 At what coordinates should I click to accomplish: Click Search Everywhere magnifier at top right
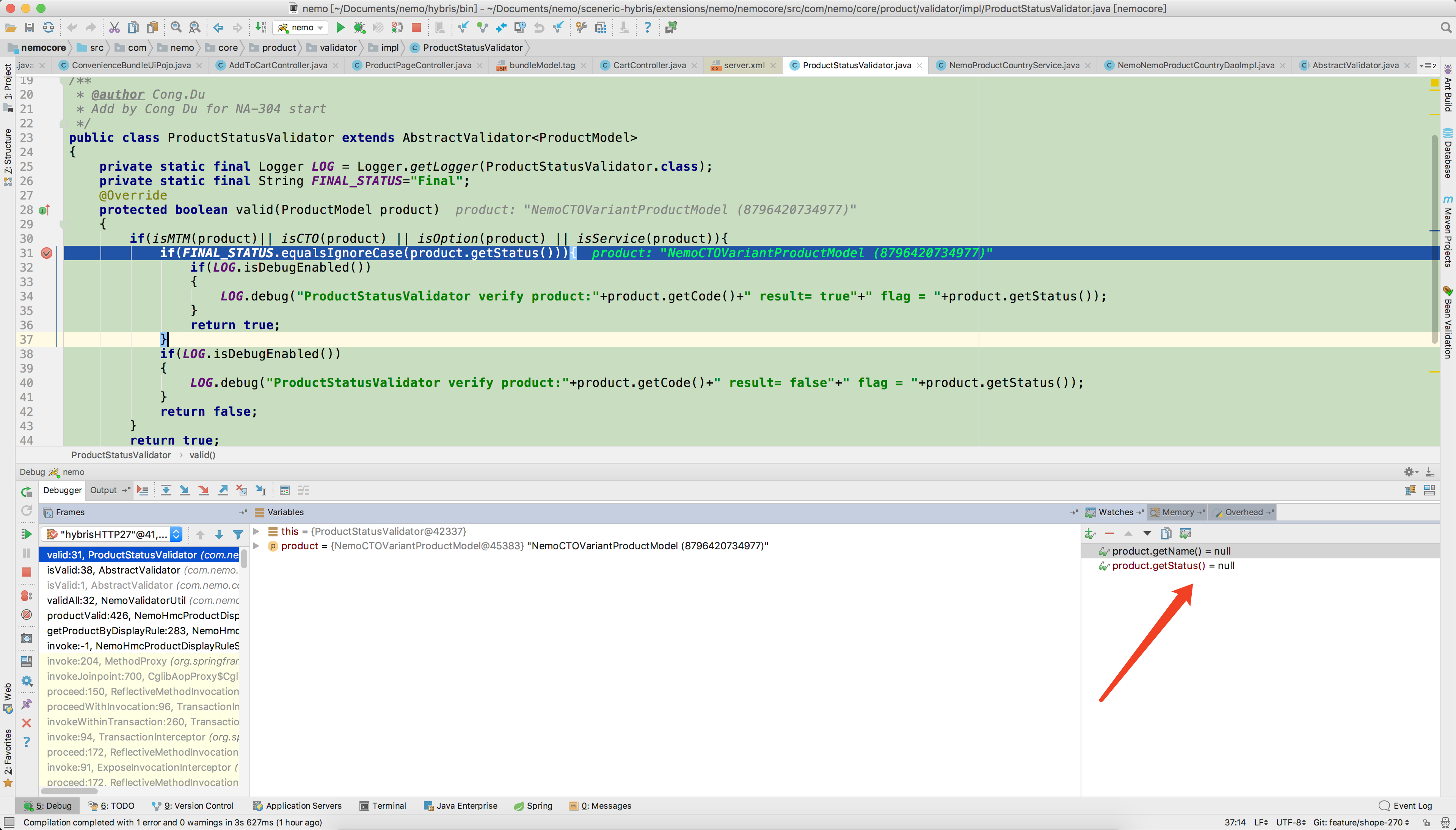click(1446, 27)
